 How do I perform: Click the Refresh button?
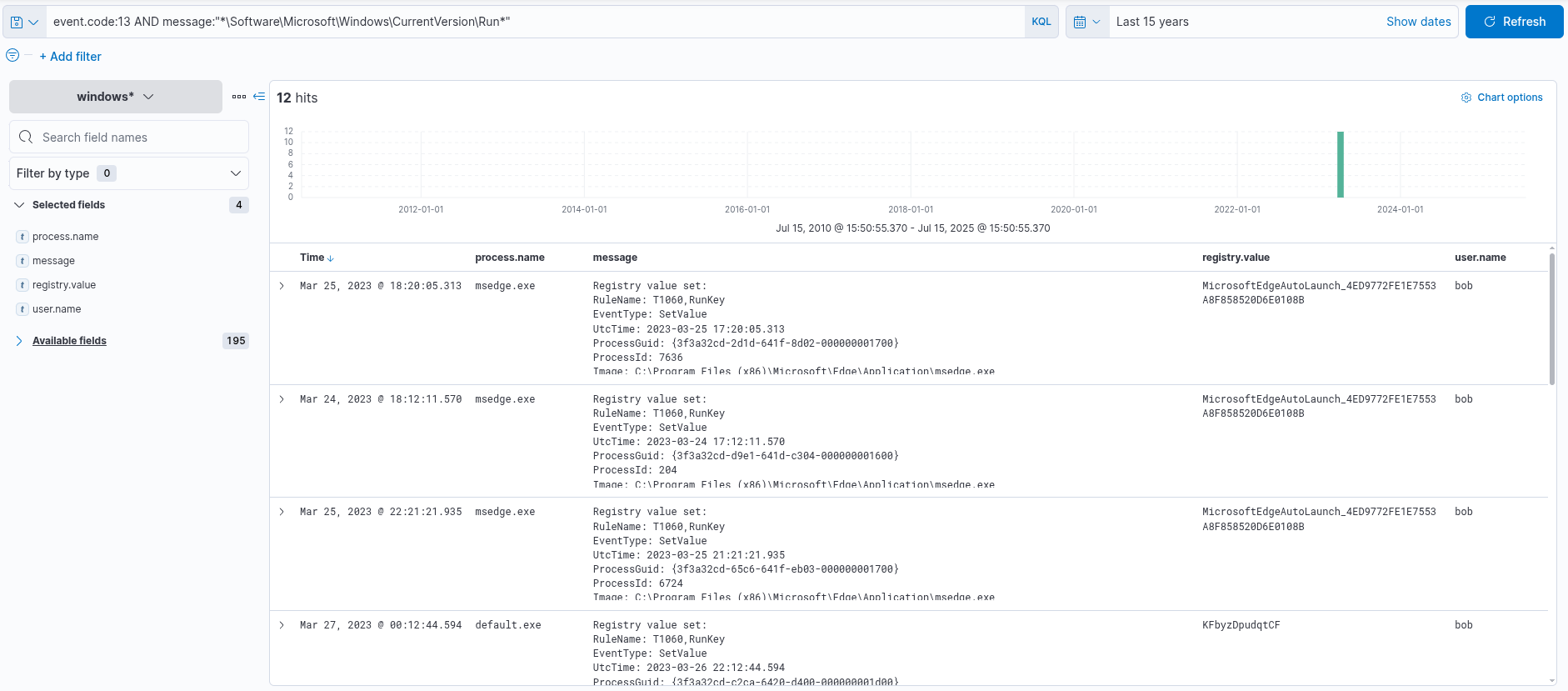1514,22
